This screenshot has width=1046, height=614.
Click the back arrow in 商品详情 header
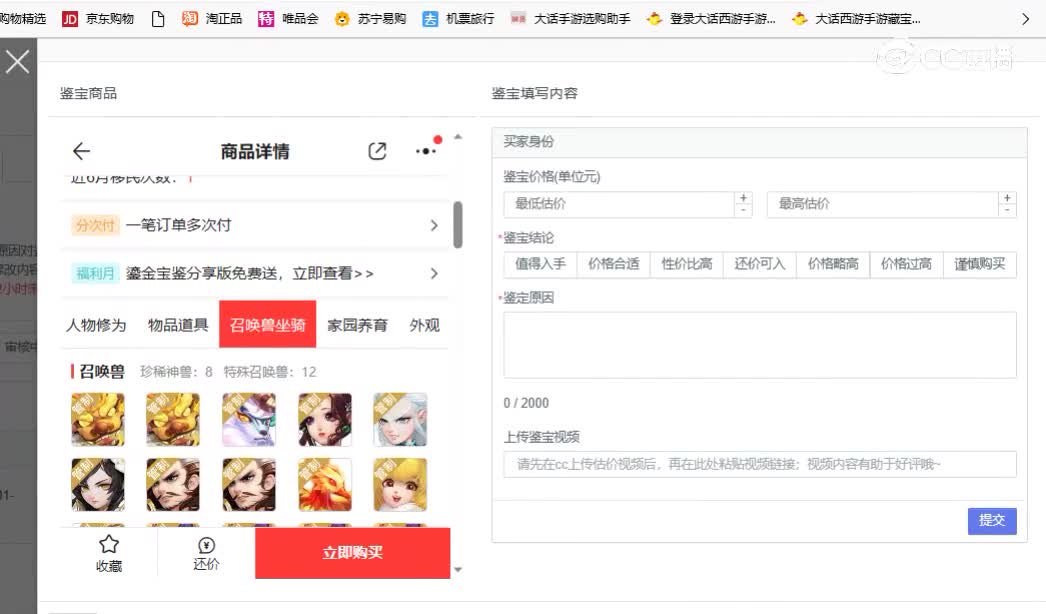tap(82, 152)
